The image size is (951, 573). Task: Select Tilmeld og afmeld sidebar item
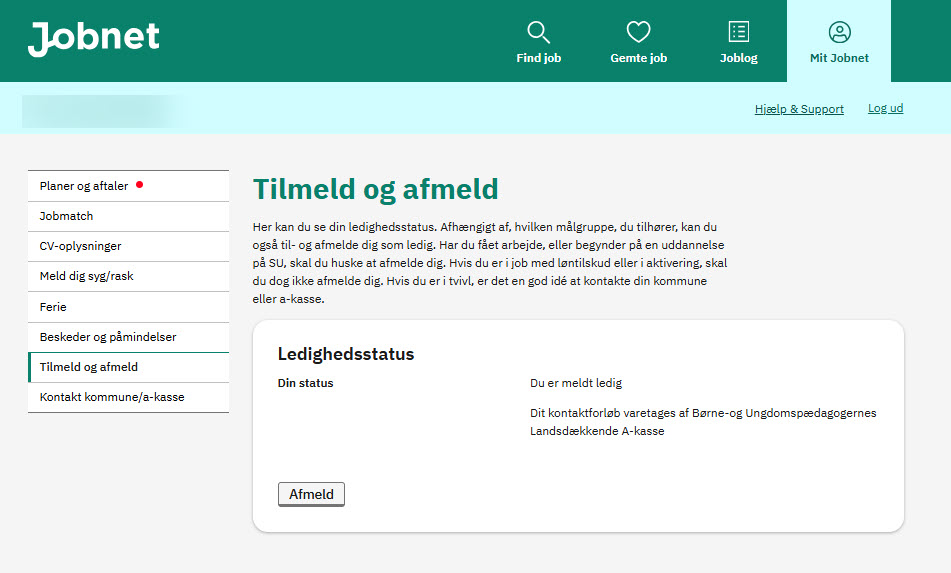(129, 367)
